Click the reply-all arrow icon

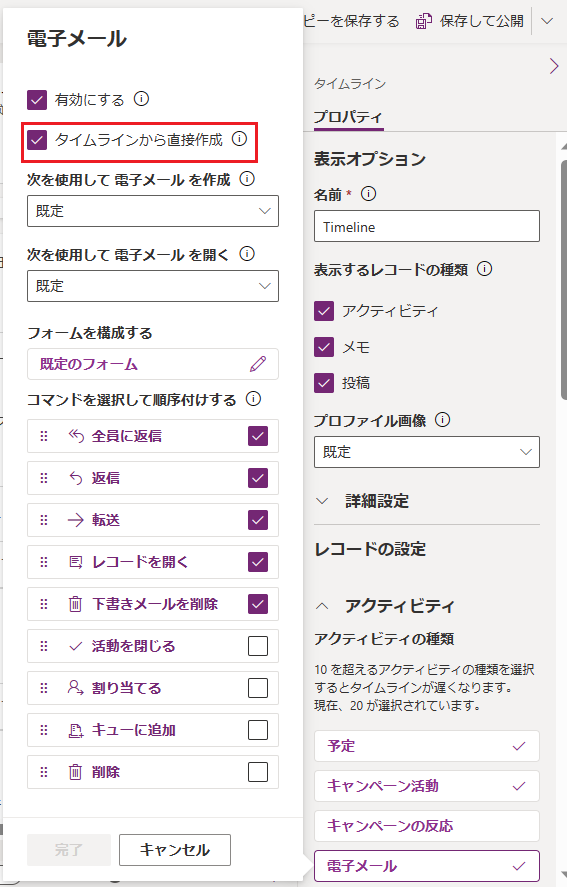(76, 436)
